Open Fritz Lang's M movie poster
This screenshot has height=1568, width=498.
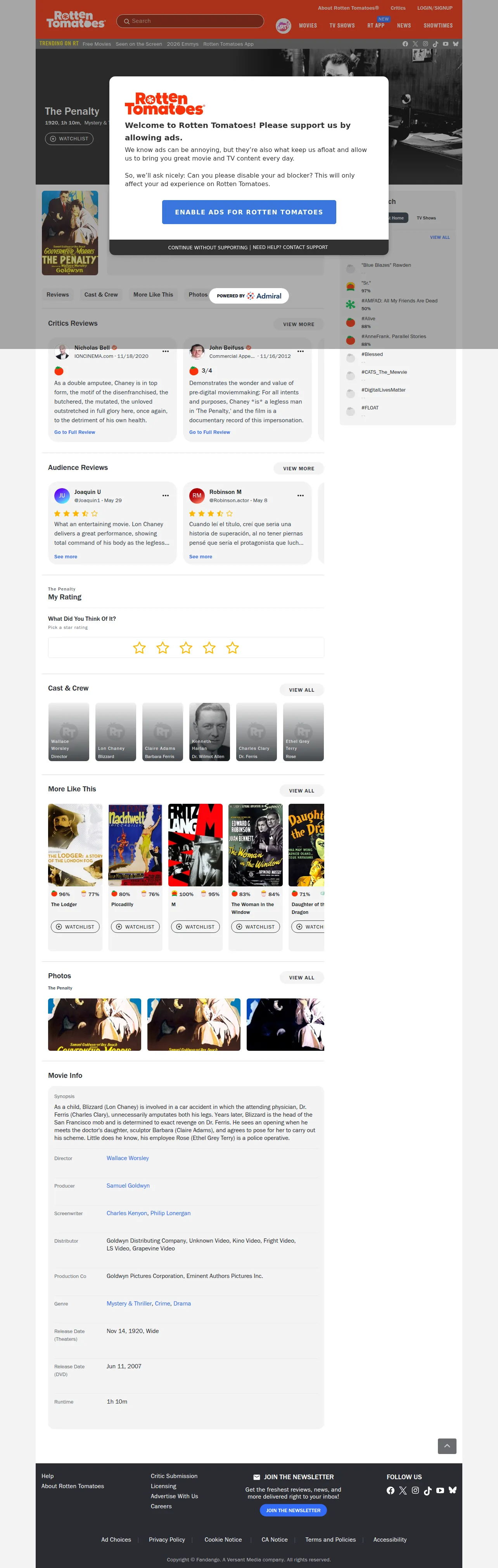(195, 845)
